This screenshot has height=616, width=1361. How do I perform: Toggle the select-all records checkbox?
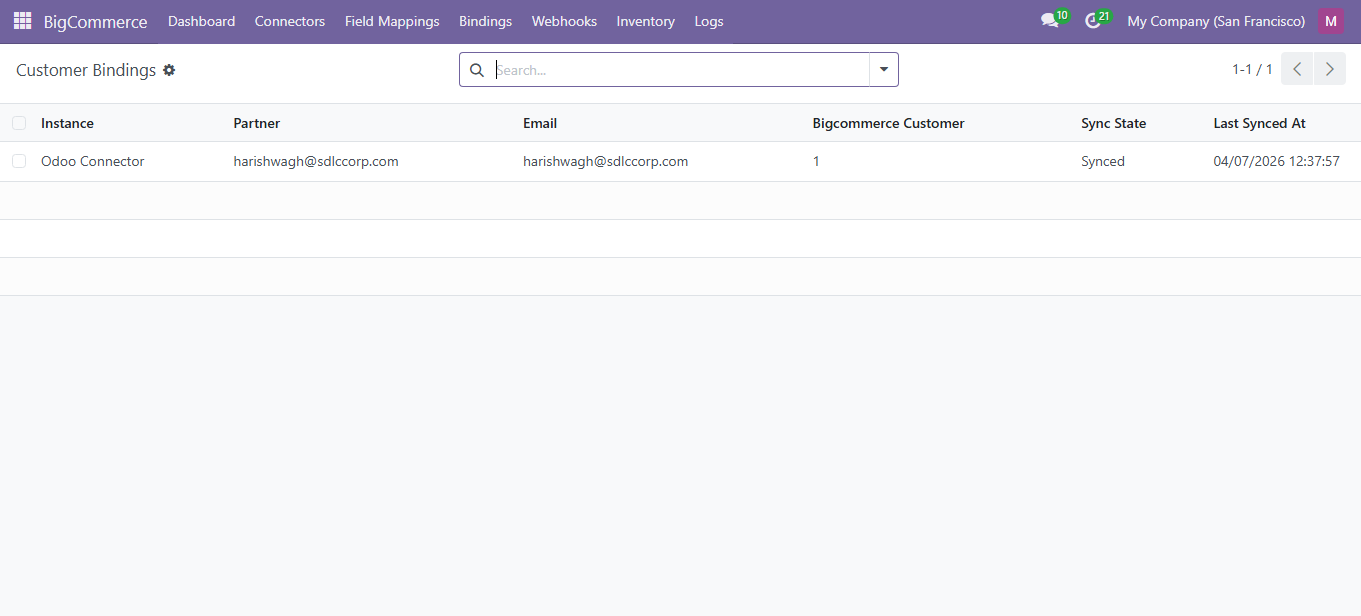(x=18, y=122)
